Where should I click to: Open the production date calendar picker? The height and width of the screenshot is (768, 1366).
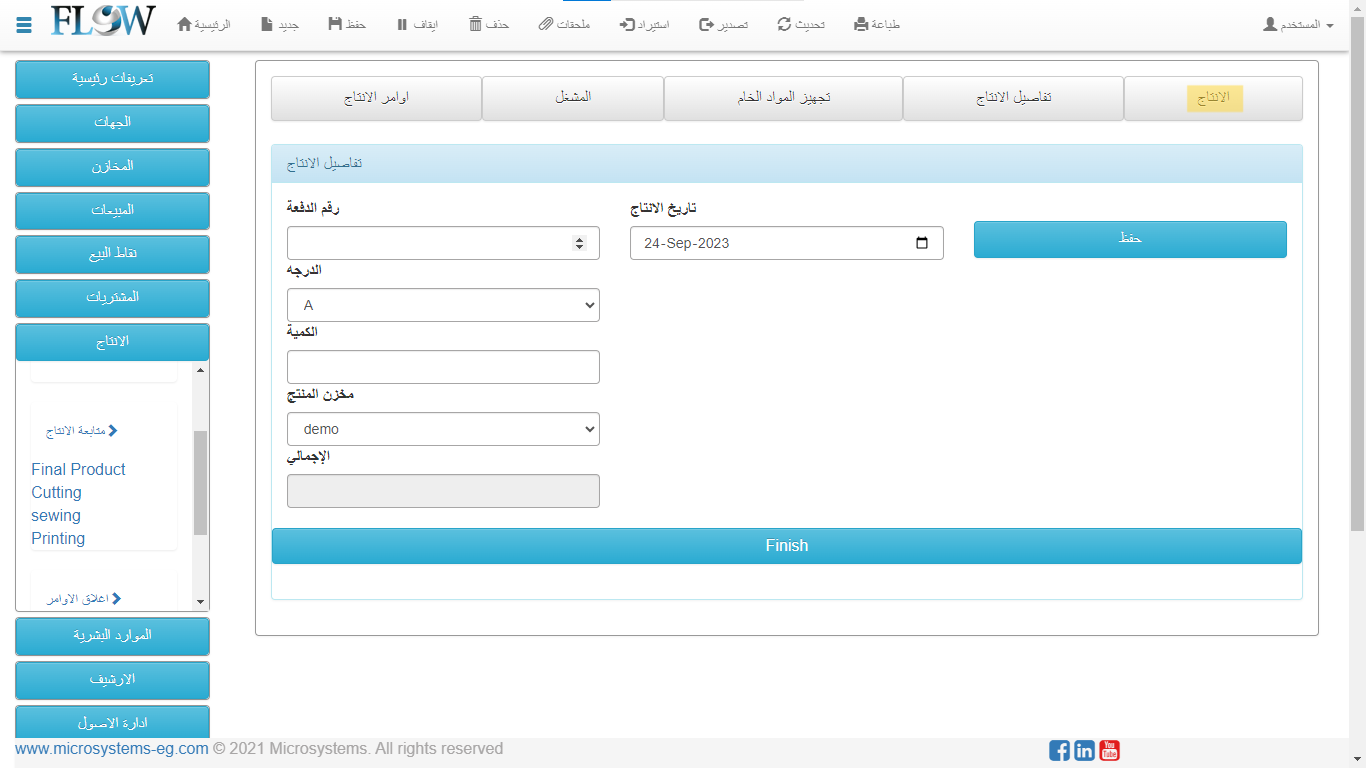922,243
